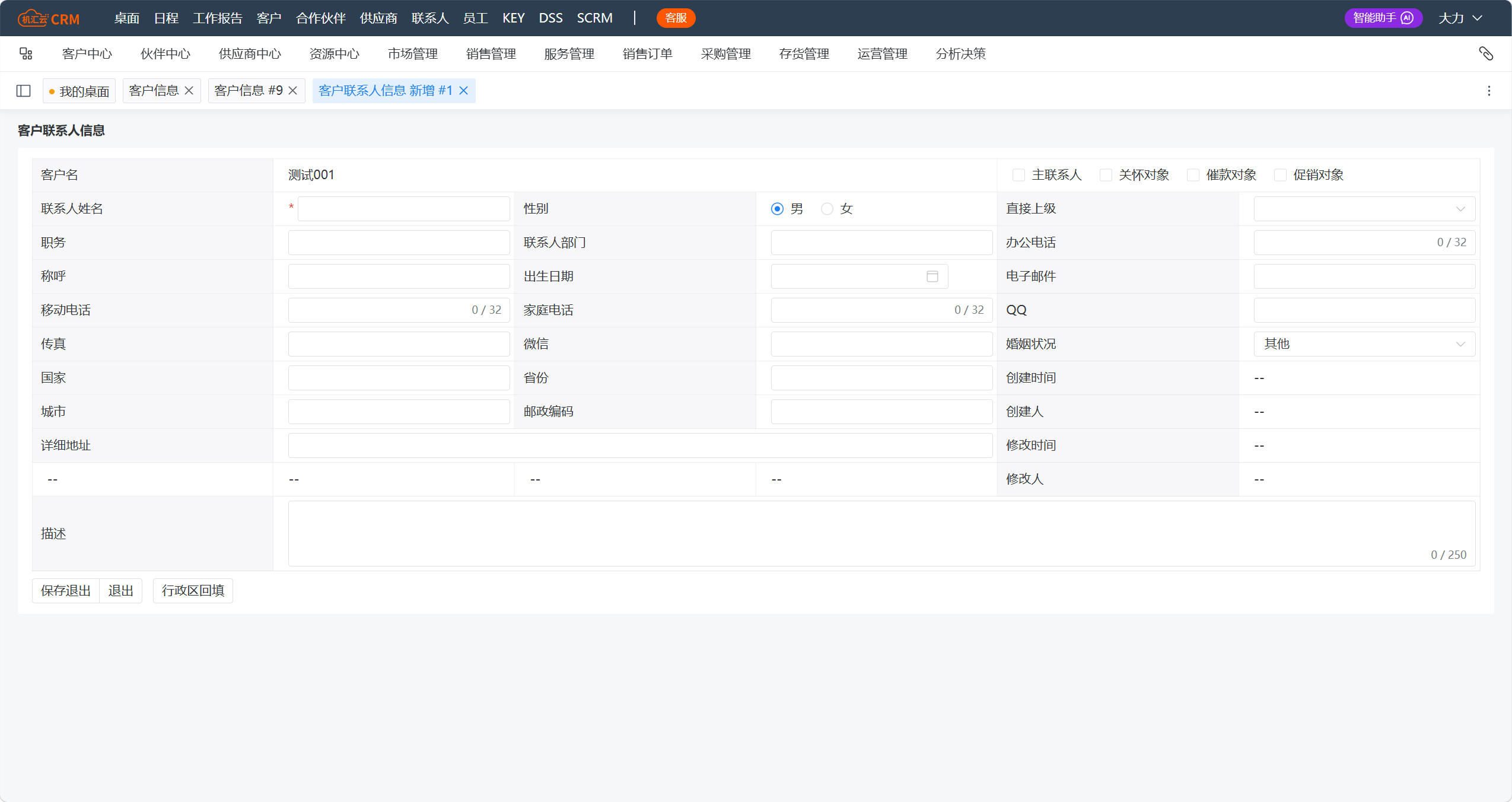The image size is (1512, 802).
Task: Go to 销售订单 module
Action: [648, 54]
